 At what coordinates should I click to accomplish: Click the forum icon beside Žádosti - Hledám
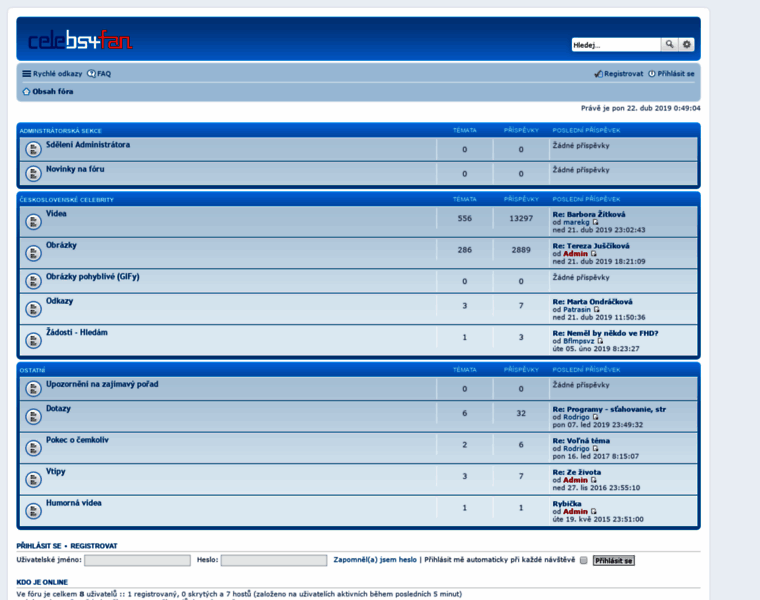[x=33, y=340]
